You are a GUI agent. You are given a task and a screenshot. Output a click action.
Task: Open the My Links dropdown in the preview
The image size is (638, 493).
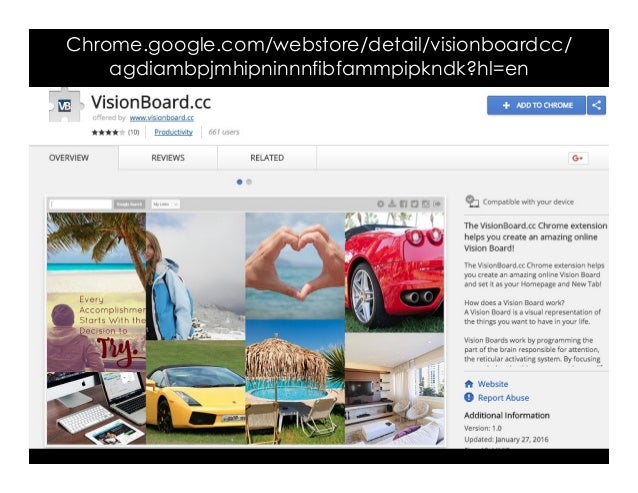coord(165,204)
